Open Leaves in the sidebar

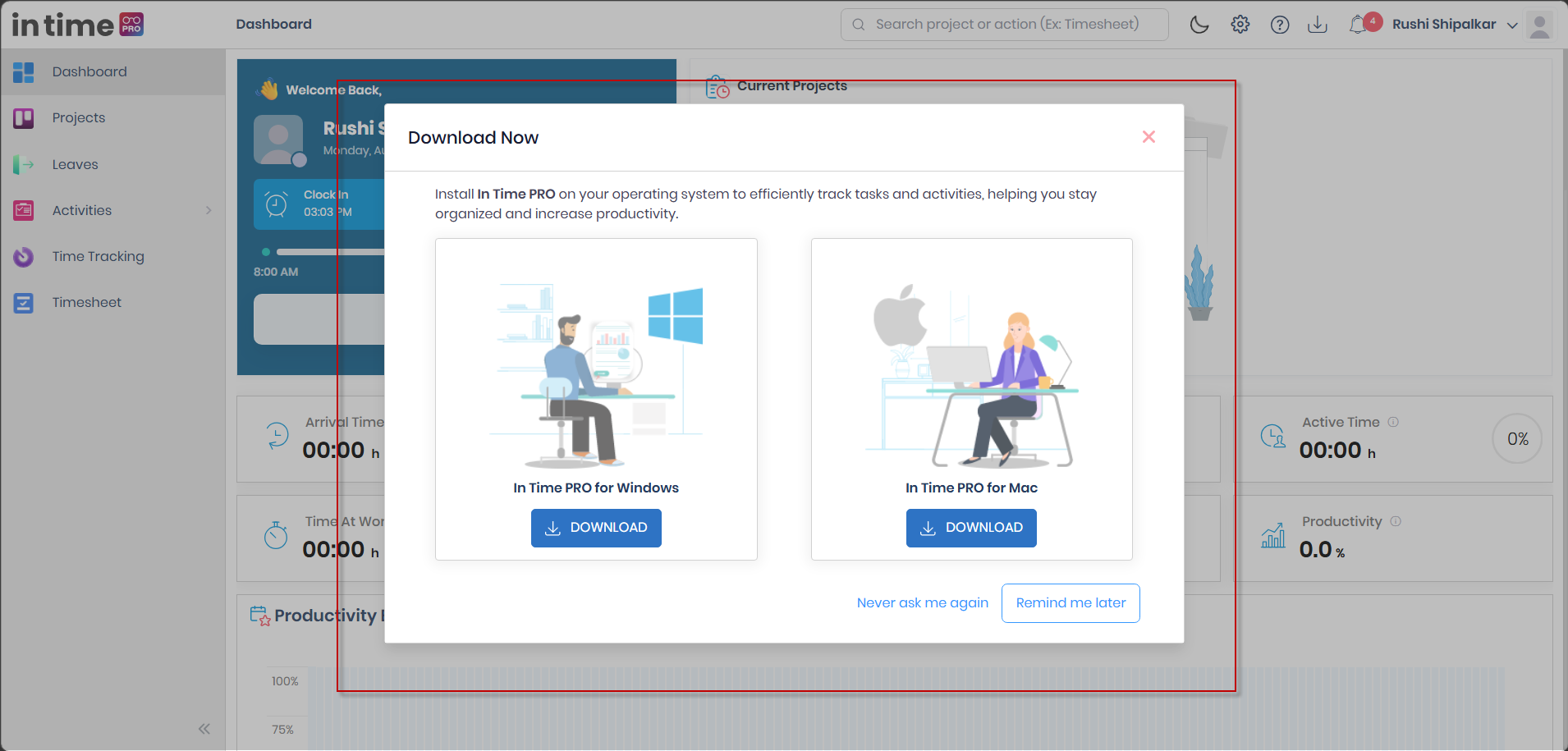113,164
